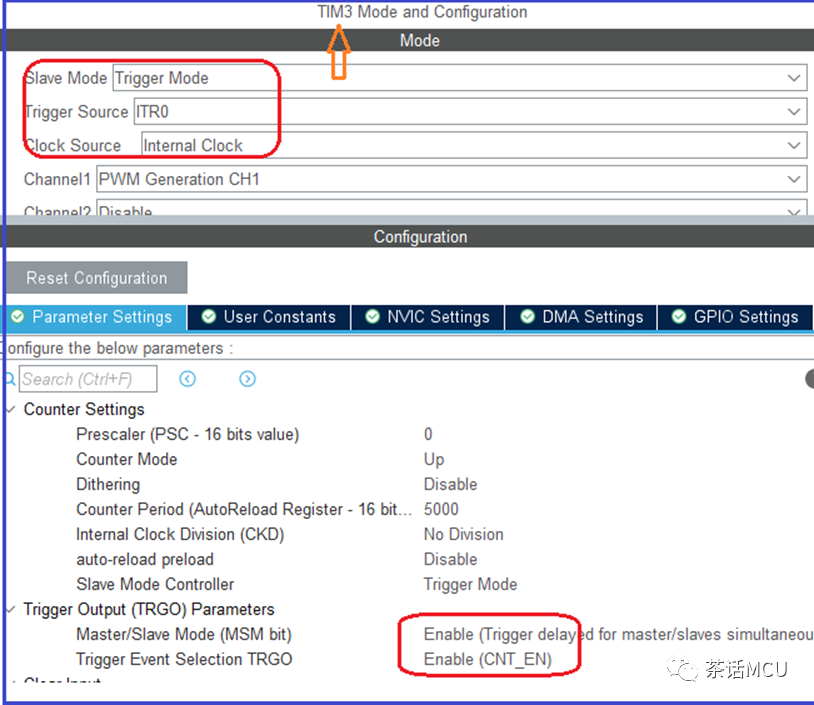
Task: Click the Slave Mode Controller label
Action: tap(155, 585)
